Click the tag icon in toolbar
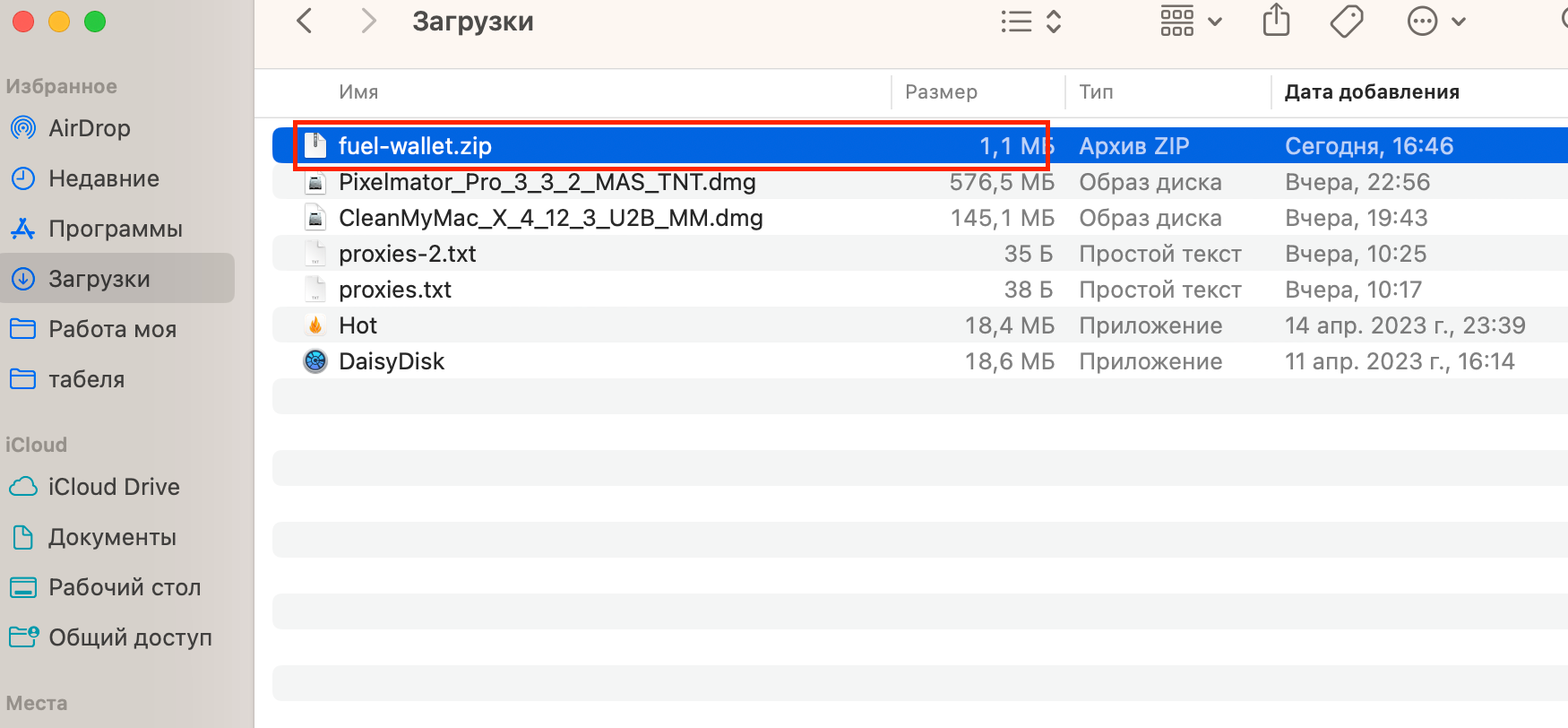Viewport: 1568px width, 728px height. 1347,21
